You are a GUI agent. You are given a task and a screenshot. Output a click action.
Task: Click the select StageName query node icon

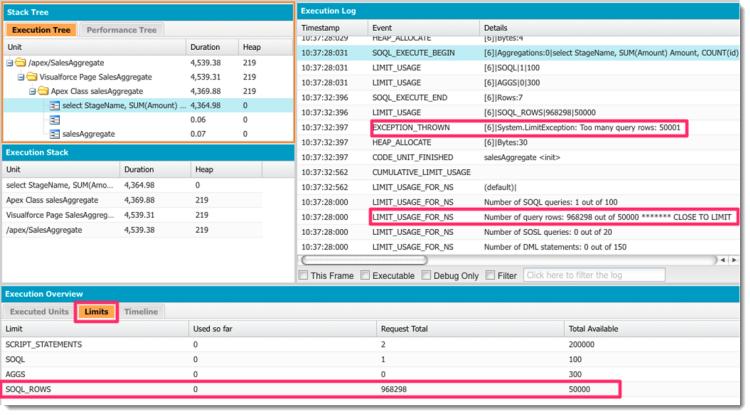point(54,105)
